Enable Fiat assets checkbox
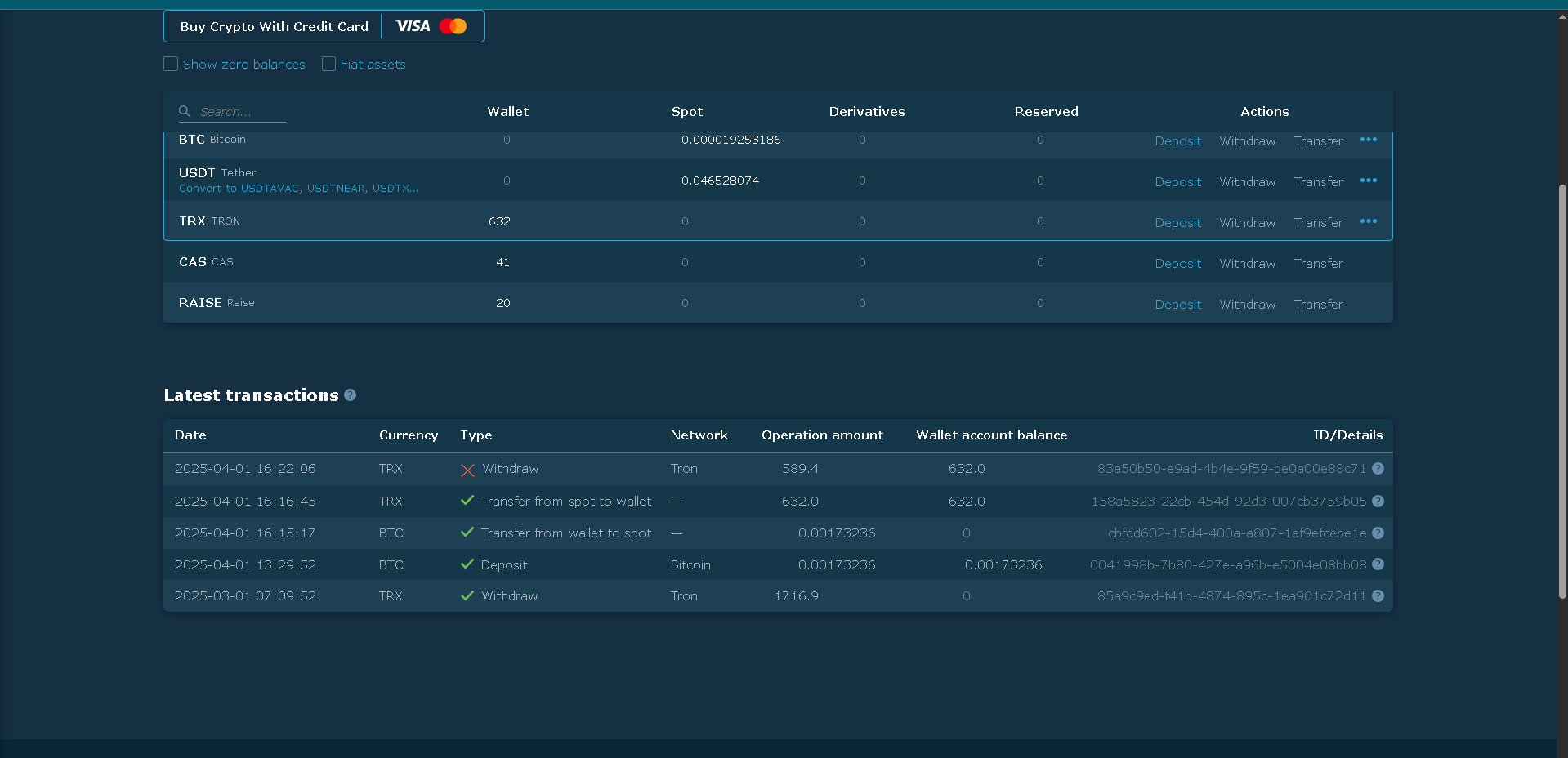The height and width of the screenshot is (758, 1568). [x=328, y=64]
